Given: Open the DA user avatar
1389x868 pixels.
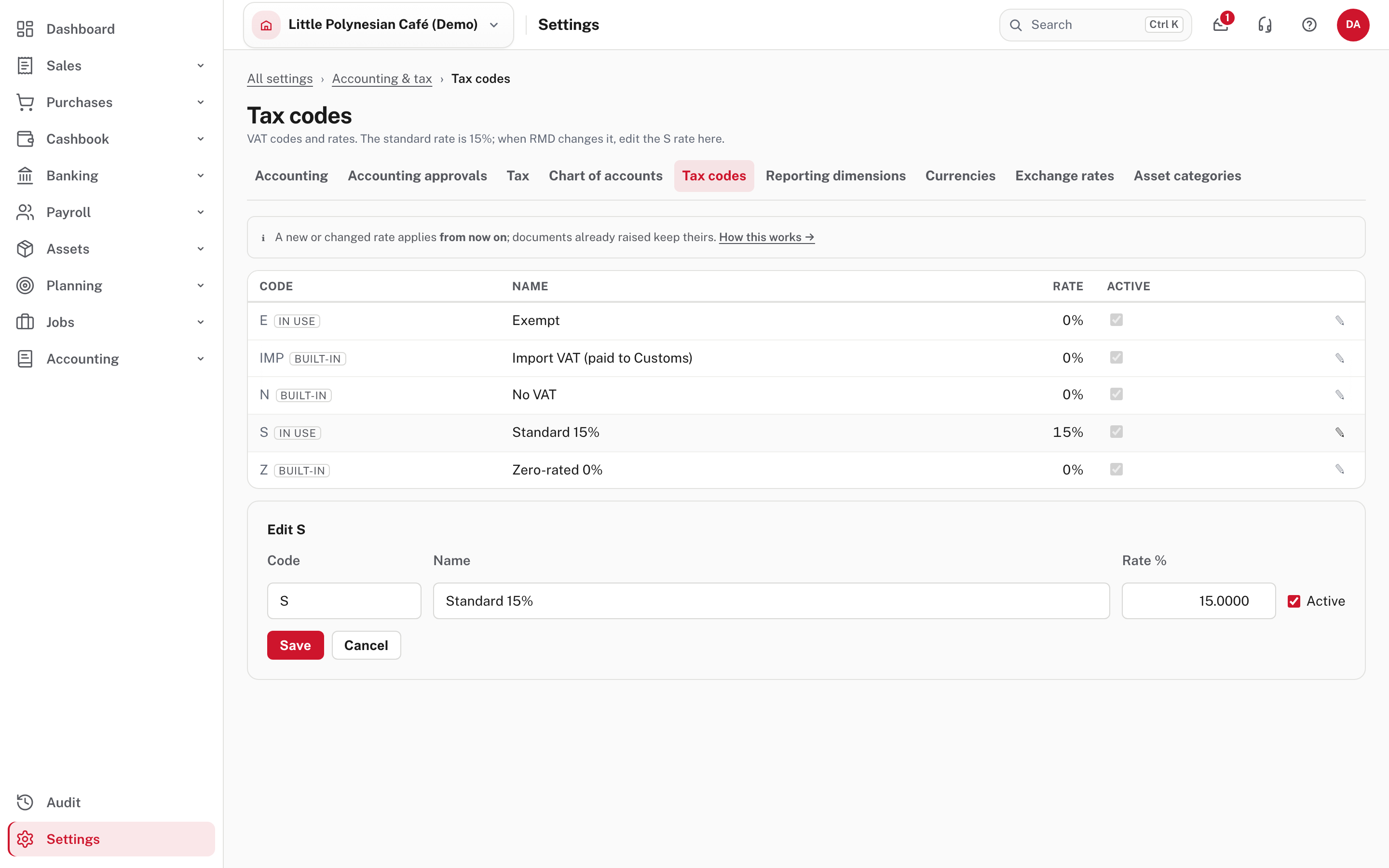Looking at the screenshot, I should pos(1353,25).
